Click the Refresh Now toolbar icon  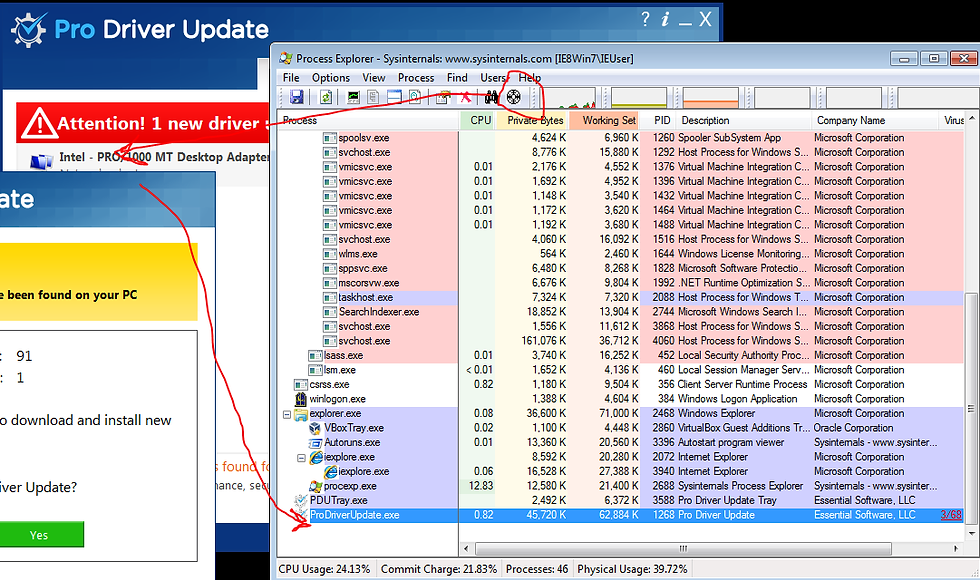[x=326, y=97]
